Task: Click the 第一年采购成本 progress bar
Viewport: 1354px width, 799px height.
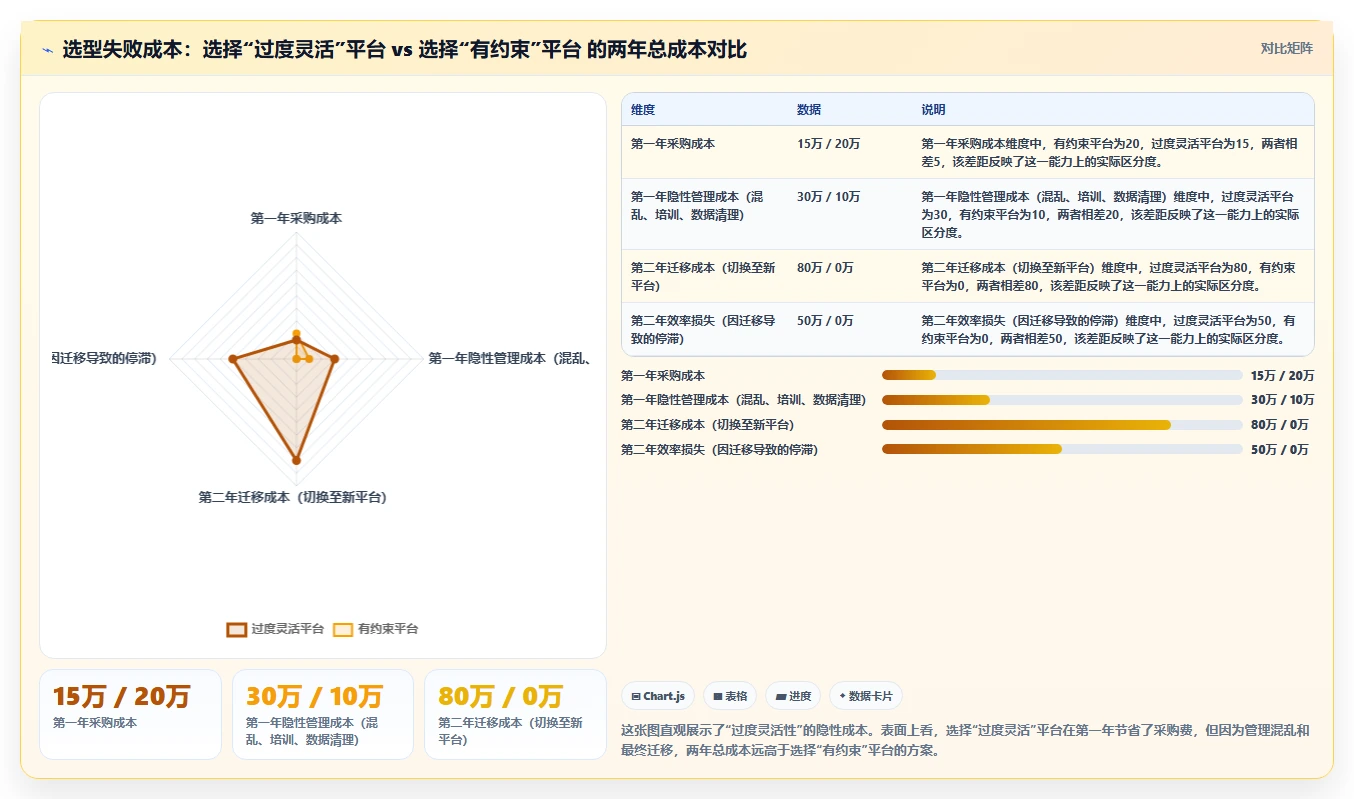Action: tap(1062, 375)
